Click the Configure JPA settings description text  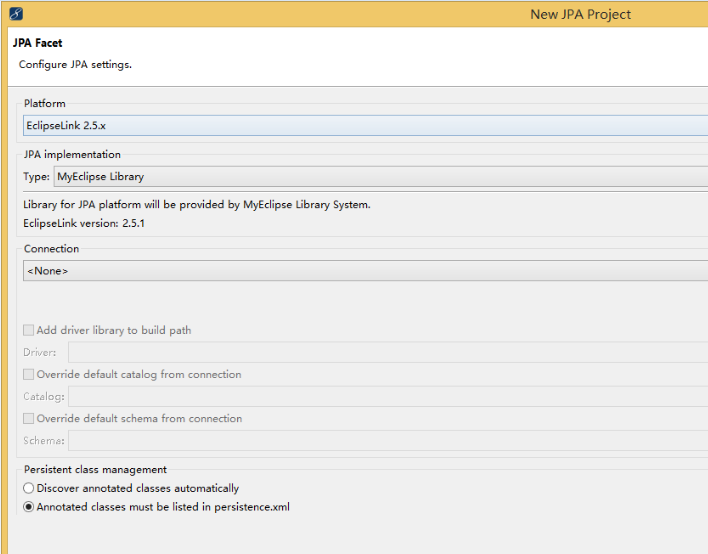click(75, 65)
